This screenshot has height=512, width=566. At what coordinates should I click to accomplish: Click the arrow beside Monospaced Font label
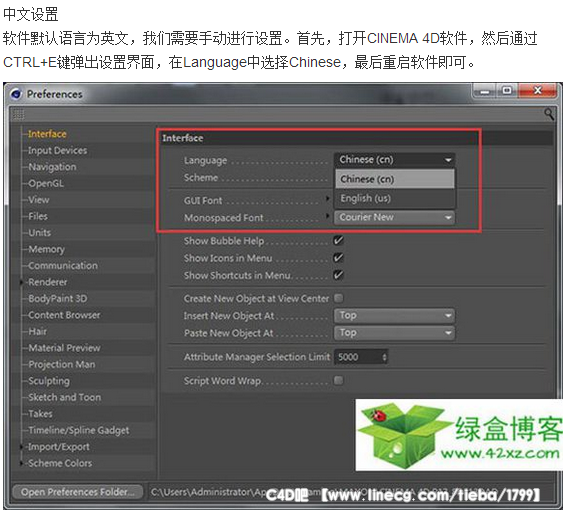327,216
